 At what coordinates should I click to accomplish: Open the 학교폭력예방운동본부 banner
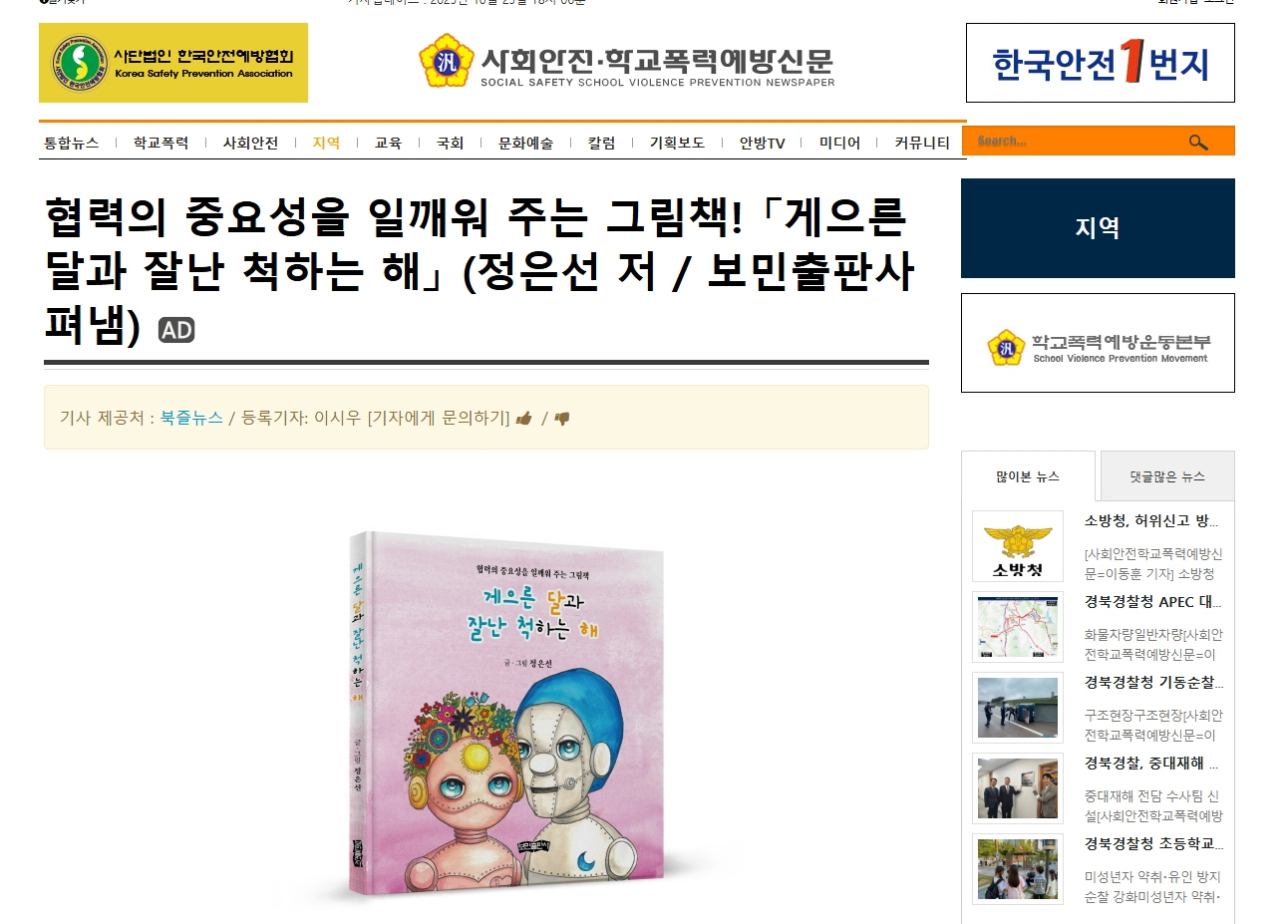tap(1098, 343)
